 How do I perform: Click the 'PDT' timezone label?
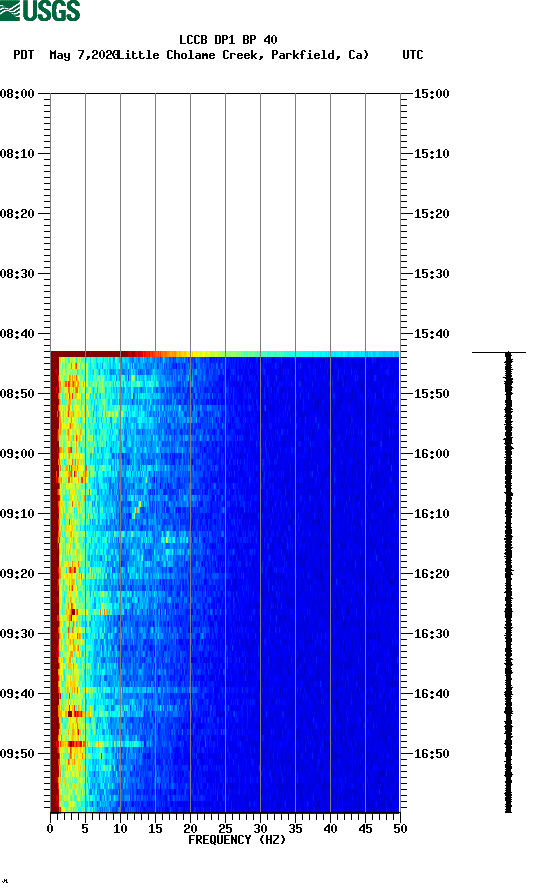pyautogui.click(x=23, y=55)
